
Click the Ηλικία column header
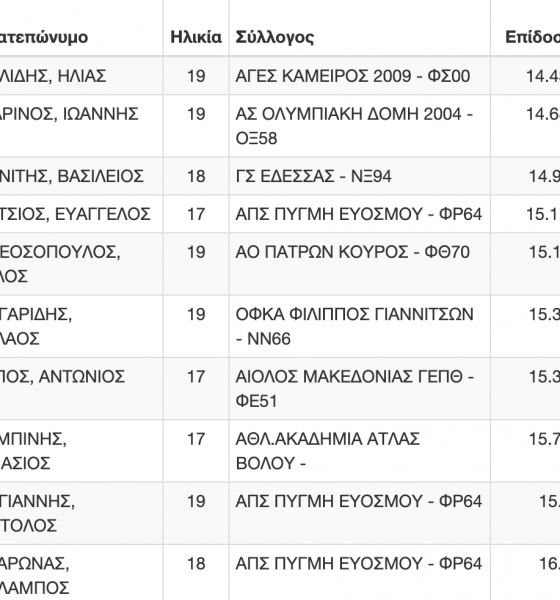(x=196, y=37)
